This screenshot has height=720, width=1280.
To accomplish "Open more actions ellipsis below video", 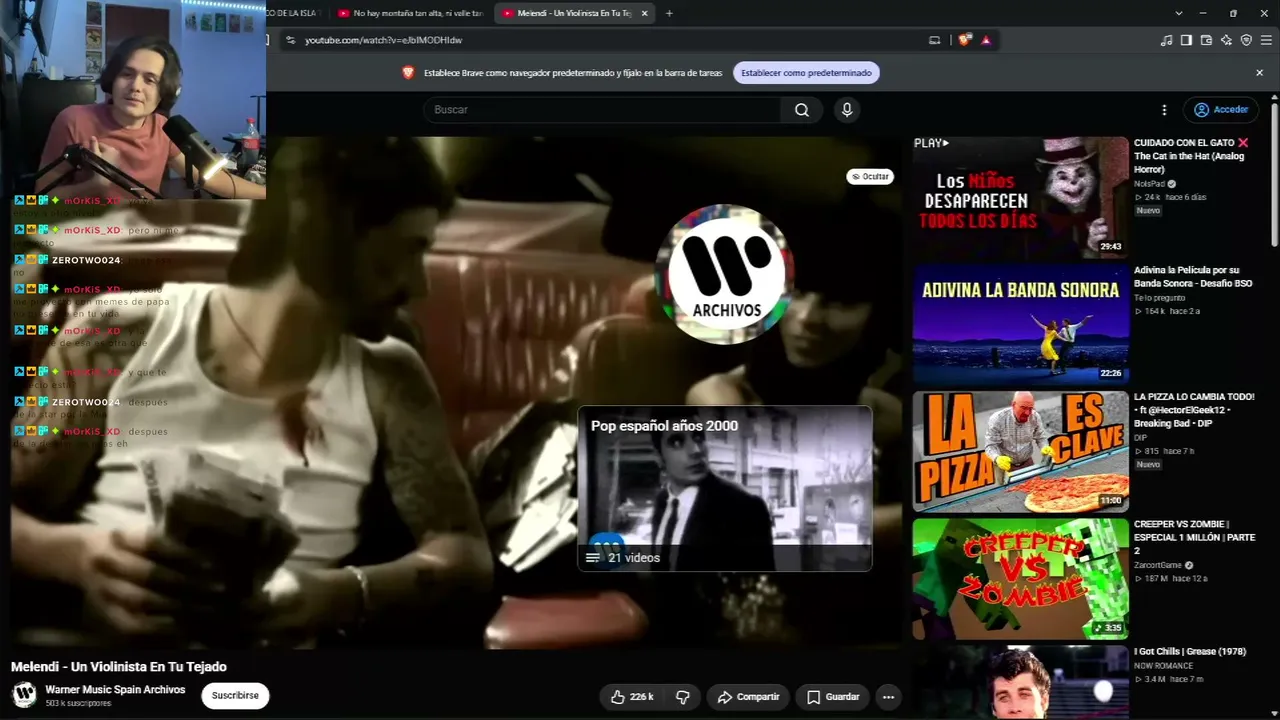I will pos(888,697).
